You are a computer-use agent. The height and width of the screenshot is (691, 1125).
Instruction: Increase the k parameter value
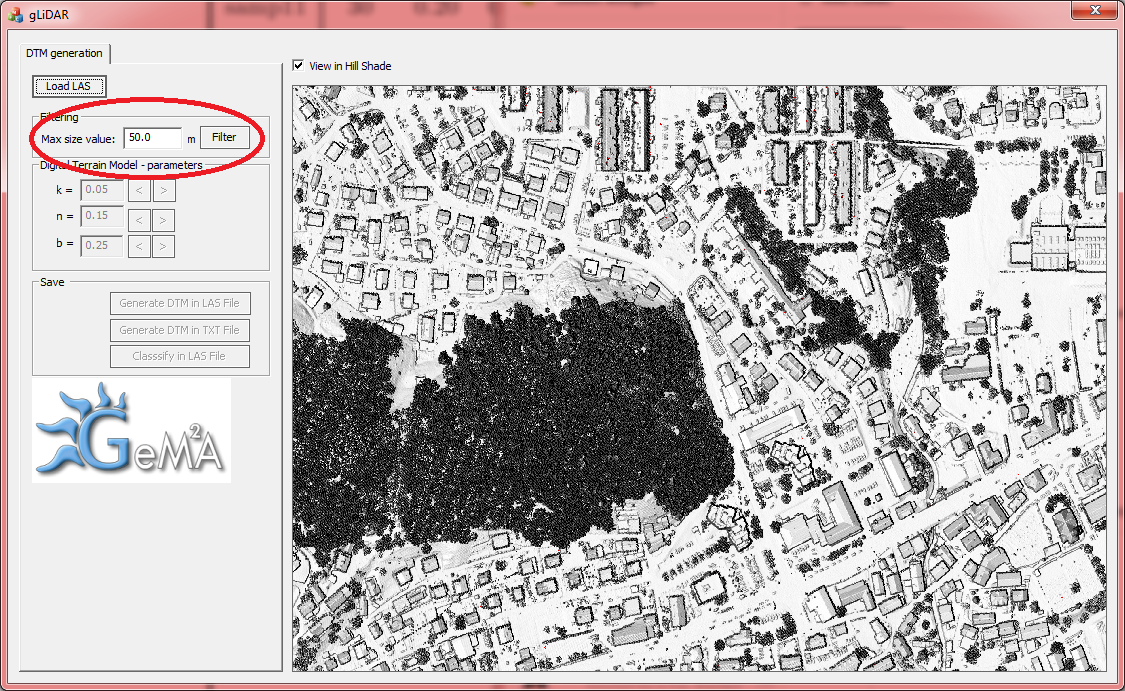pyautogui.click(x=164, y=190)
